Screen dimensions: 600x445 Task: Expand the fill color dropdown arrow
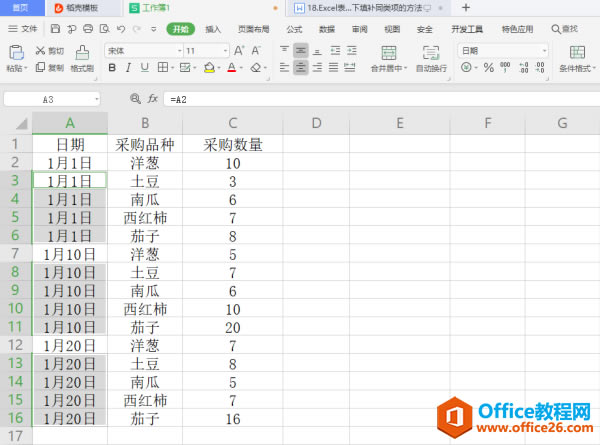218,68
